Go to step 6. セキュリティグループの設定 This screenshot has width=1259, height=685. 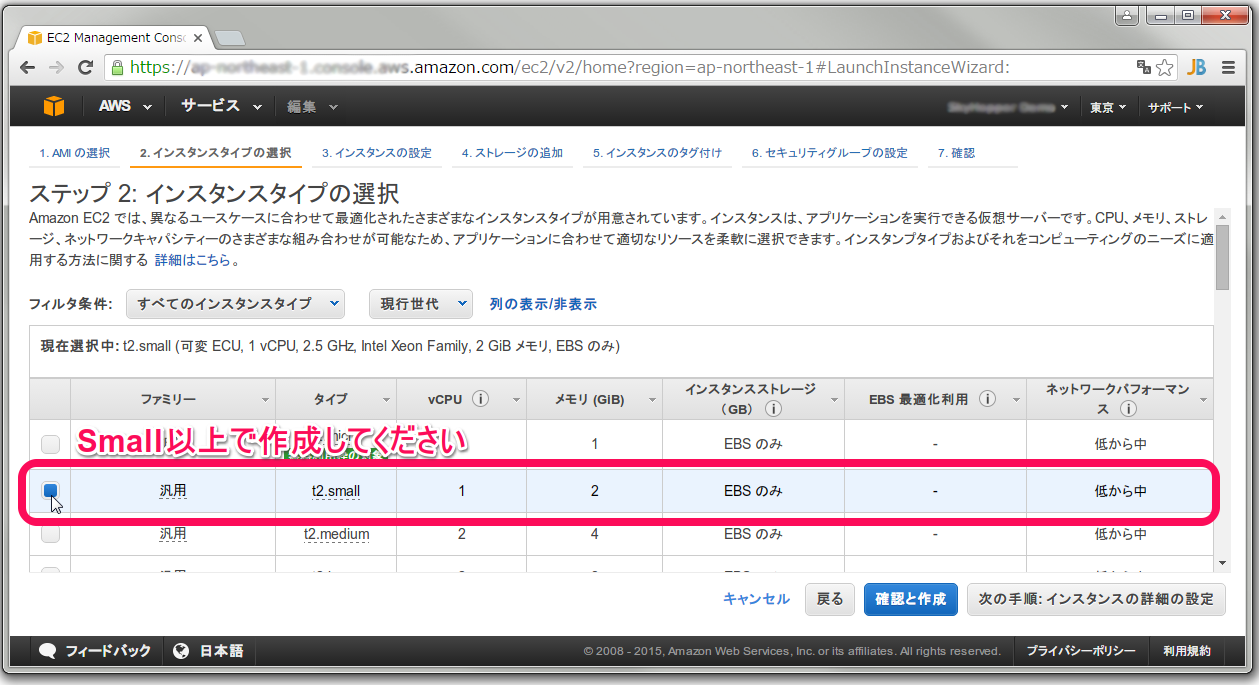point(830,153)
